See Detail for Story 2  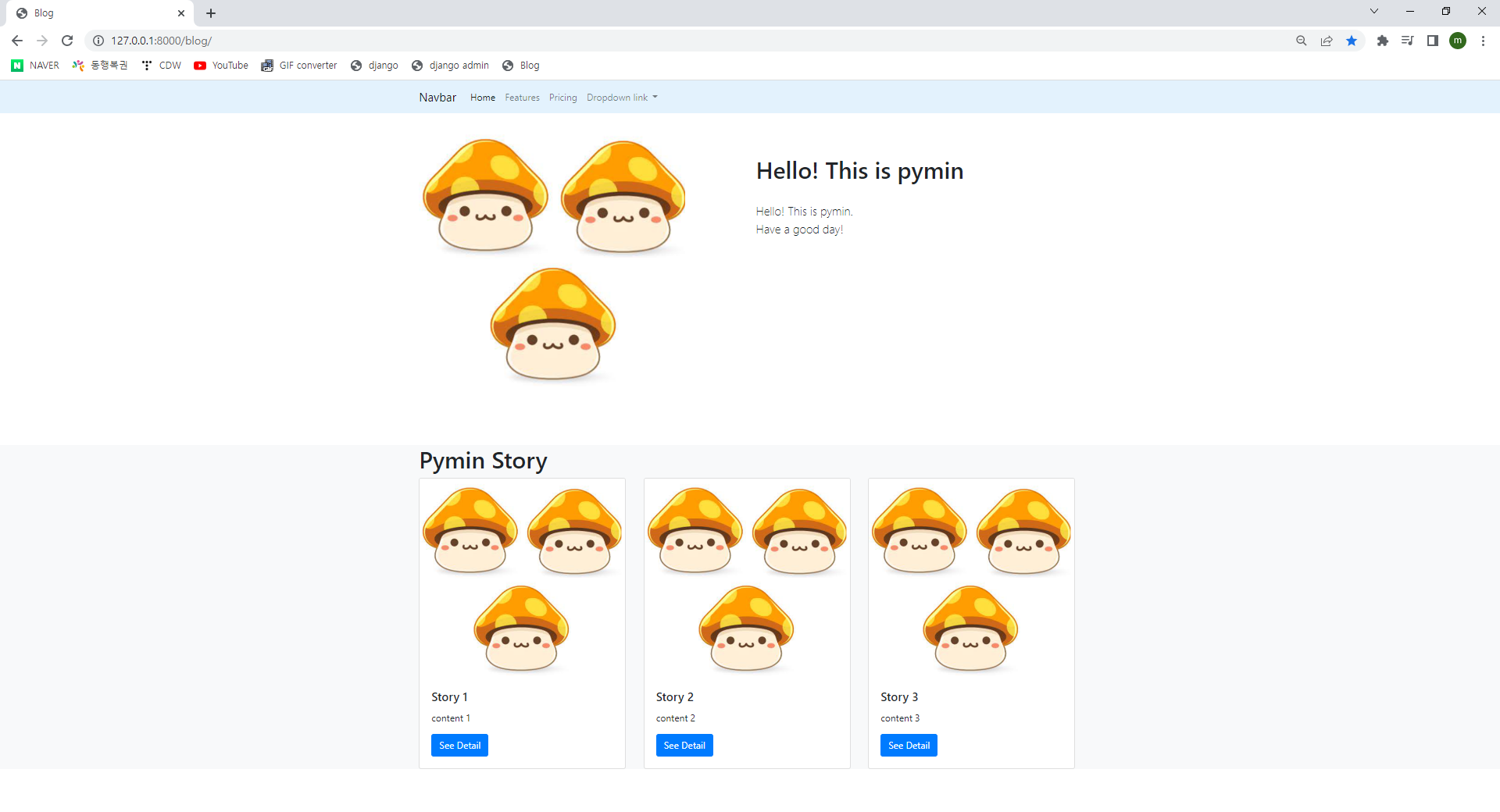[684, 746]
